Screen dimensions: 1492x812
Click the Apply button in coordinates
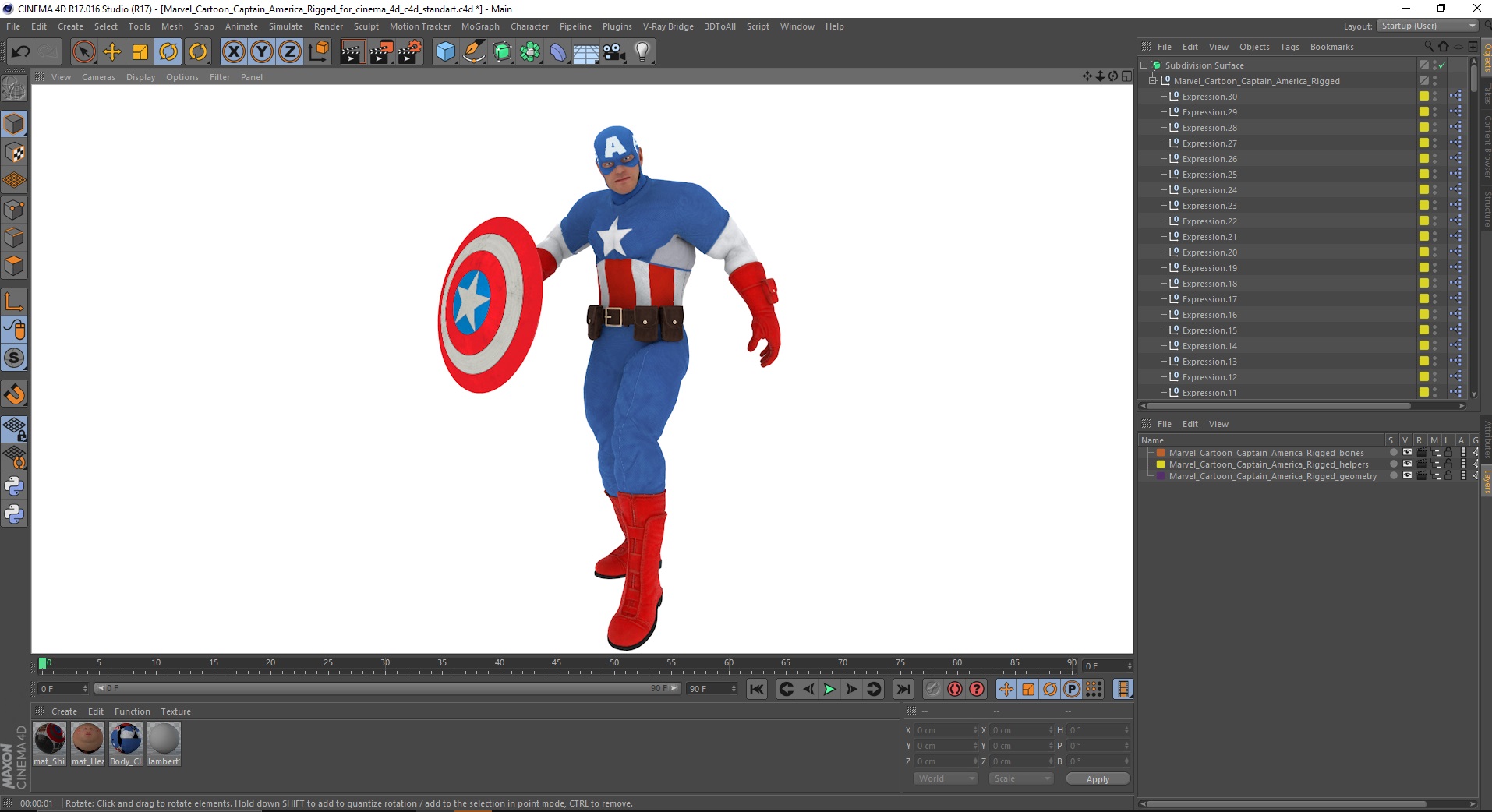(x=1098, y=779)
